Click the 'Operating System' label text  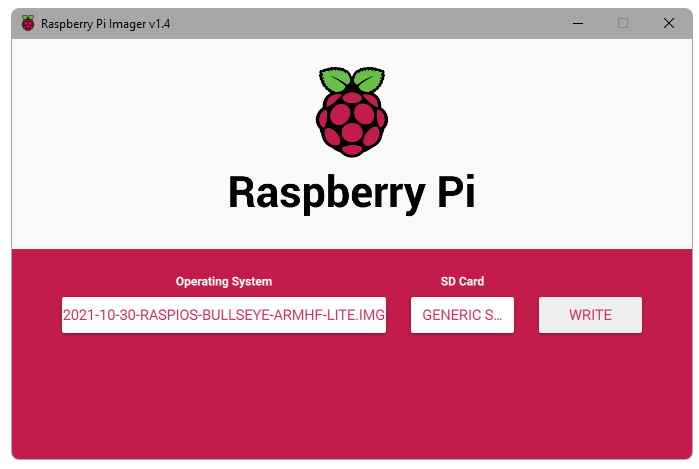click(224, 281)
